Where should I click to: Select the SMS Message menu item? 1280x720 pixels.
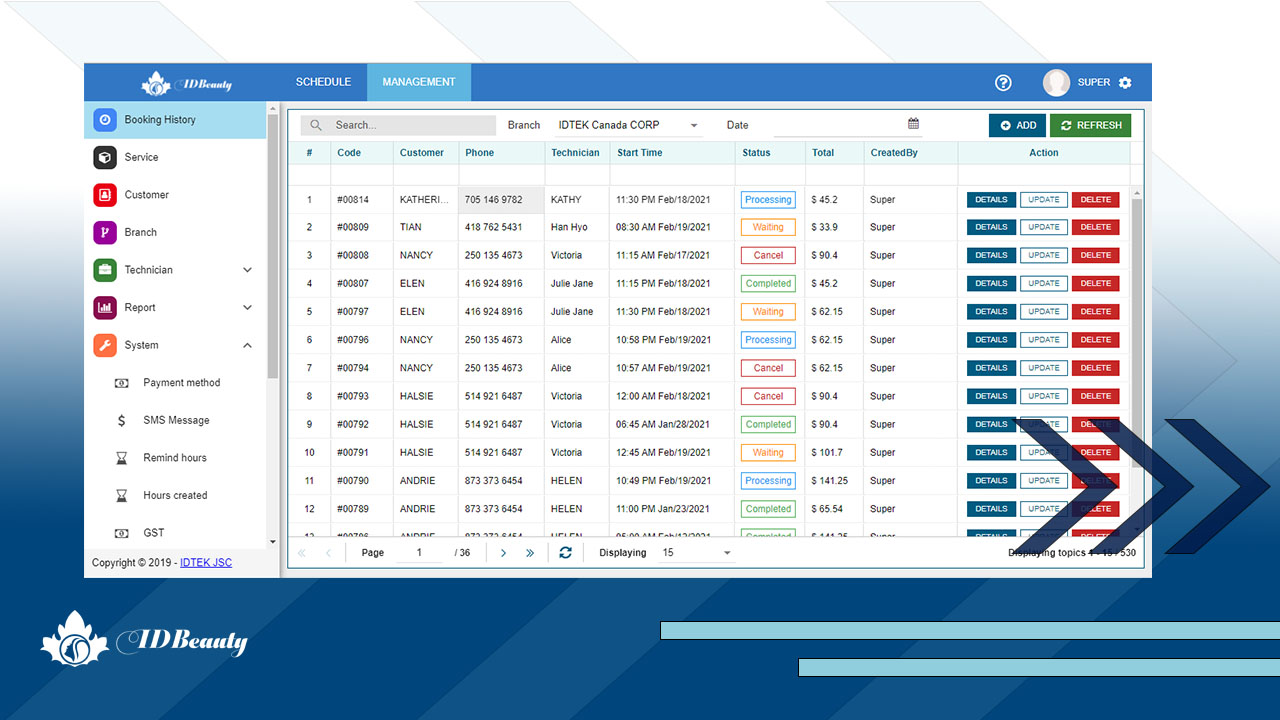tap(176, 421)
